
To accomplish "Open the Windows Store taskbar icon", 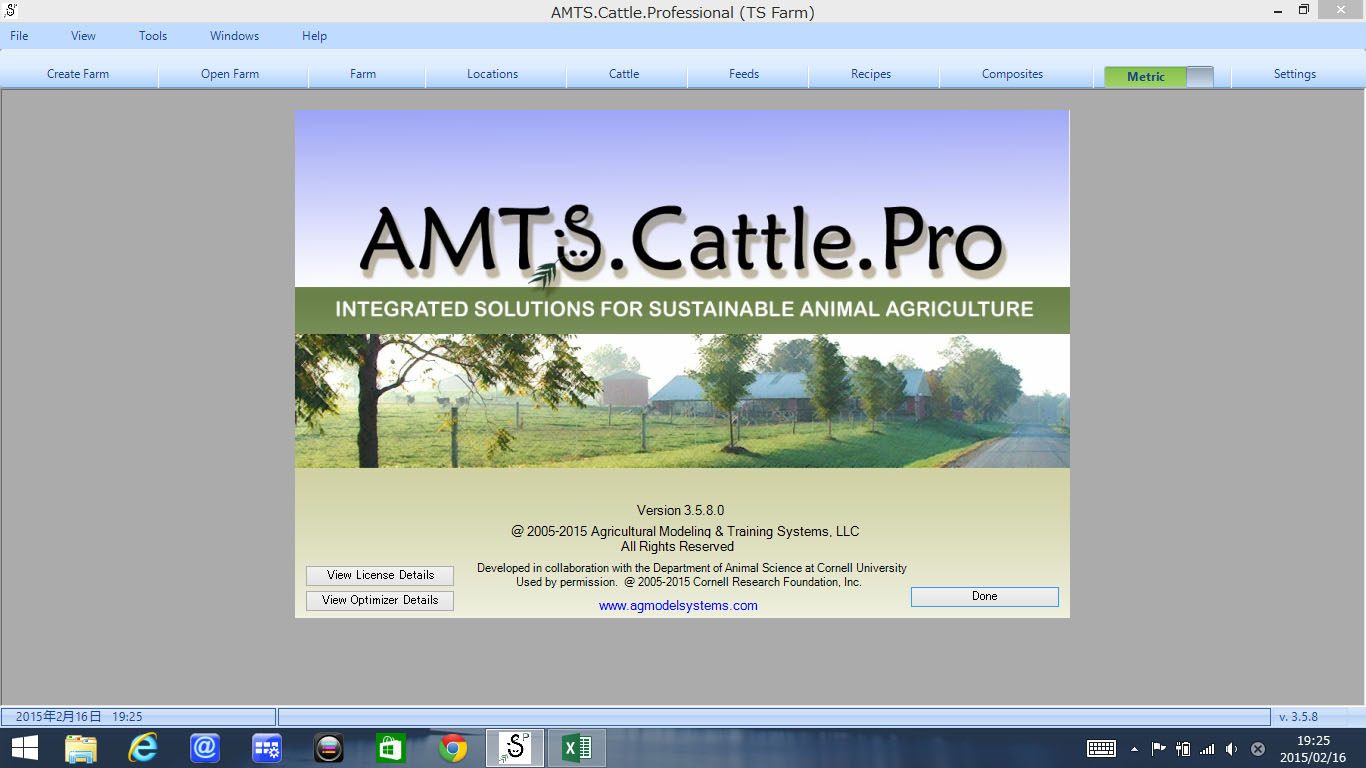I will click(390, 748).
